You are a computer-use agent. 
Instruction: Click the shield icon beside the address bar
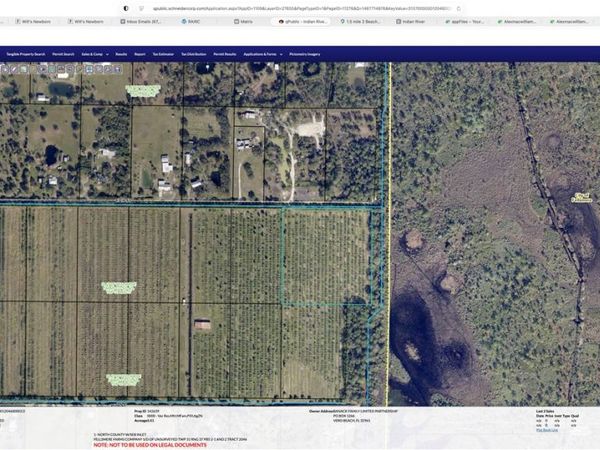coord(126,8)
